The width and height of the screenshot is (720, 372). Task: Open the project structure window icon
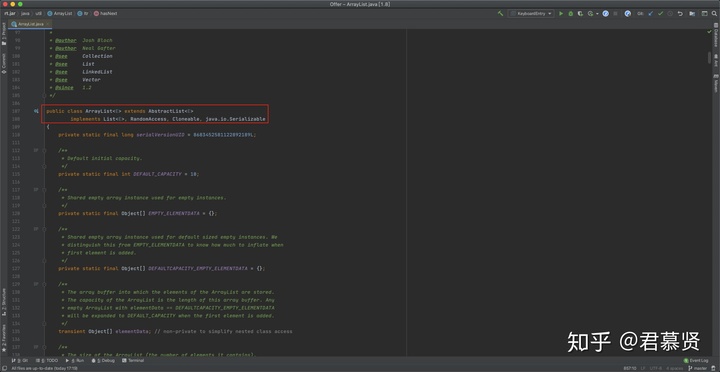click(x=704, y=14)
